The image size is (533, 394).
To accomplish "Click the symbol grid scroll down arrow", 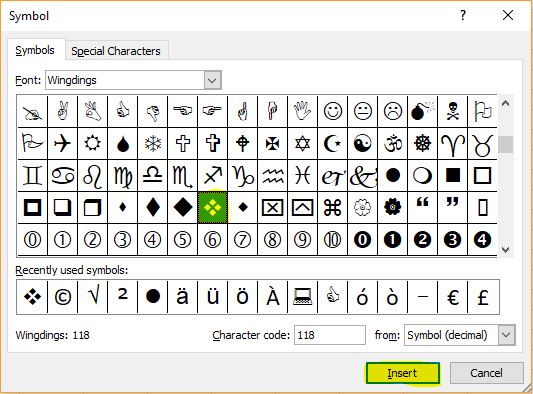I will click(505, 250).
